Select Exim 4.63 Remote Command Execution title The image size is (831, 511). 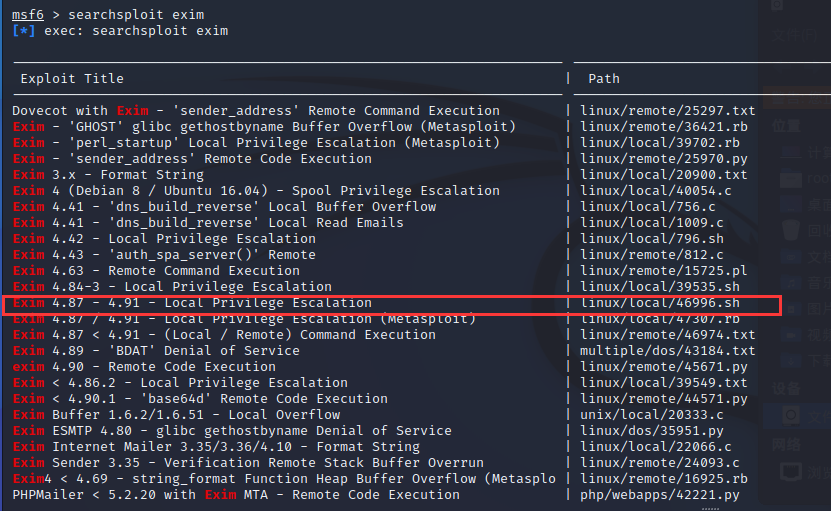tap(156, 271)
